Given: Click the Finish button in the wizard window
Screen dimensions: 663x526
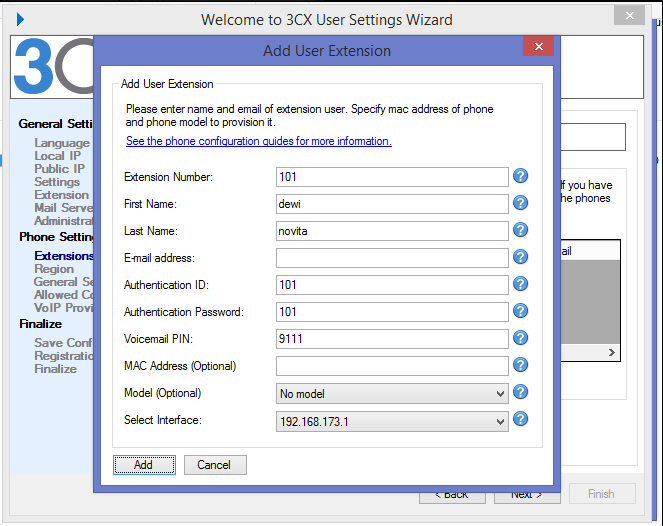Looking at the screenshot, I should [602, 493].
